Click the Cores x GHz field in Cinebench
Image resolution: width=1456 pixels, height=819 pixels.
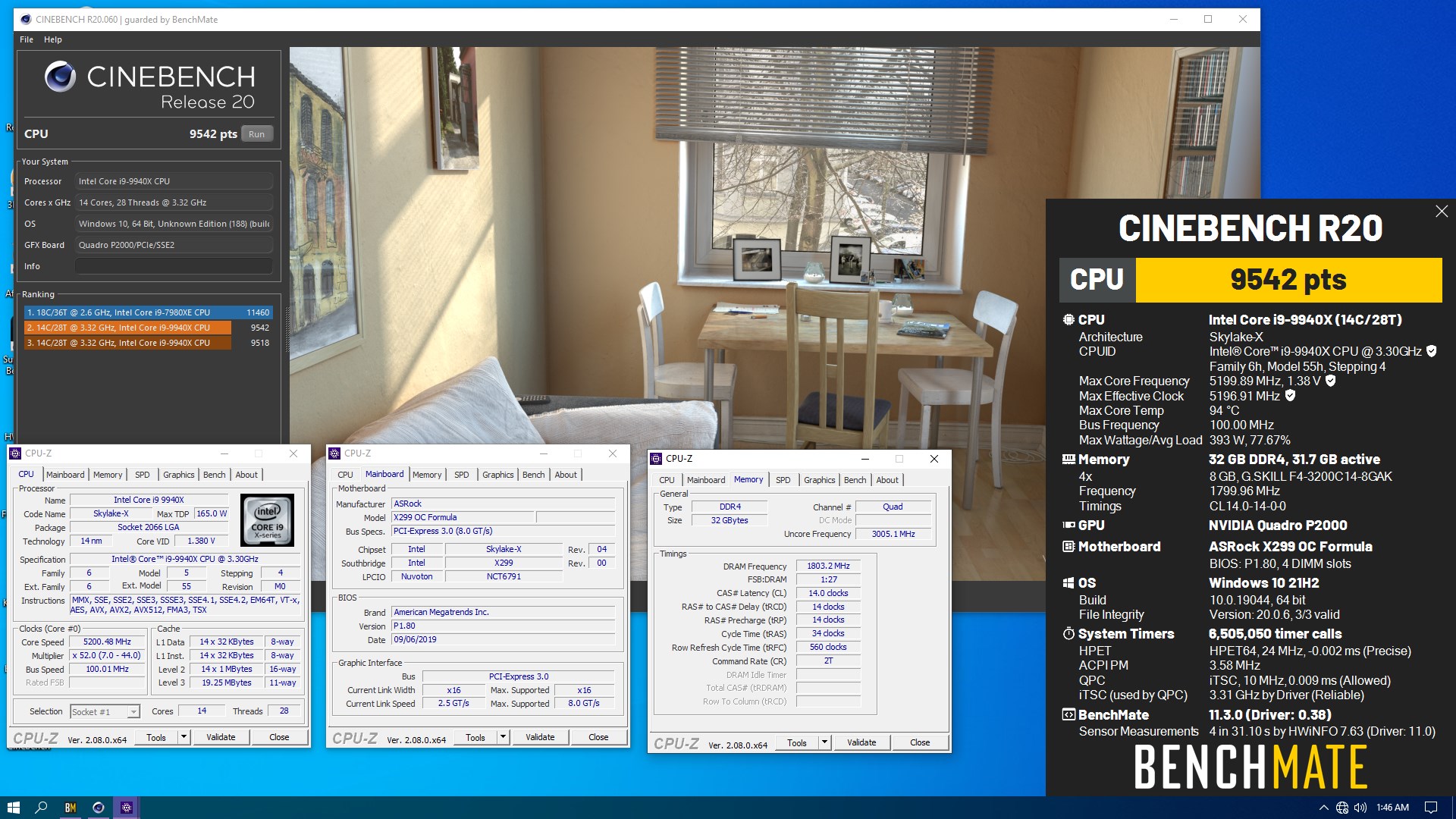tap(174, 202)
